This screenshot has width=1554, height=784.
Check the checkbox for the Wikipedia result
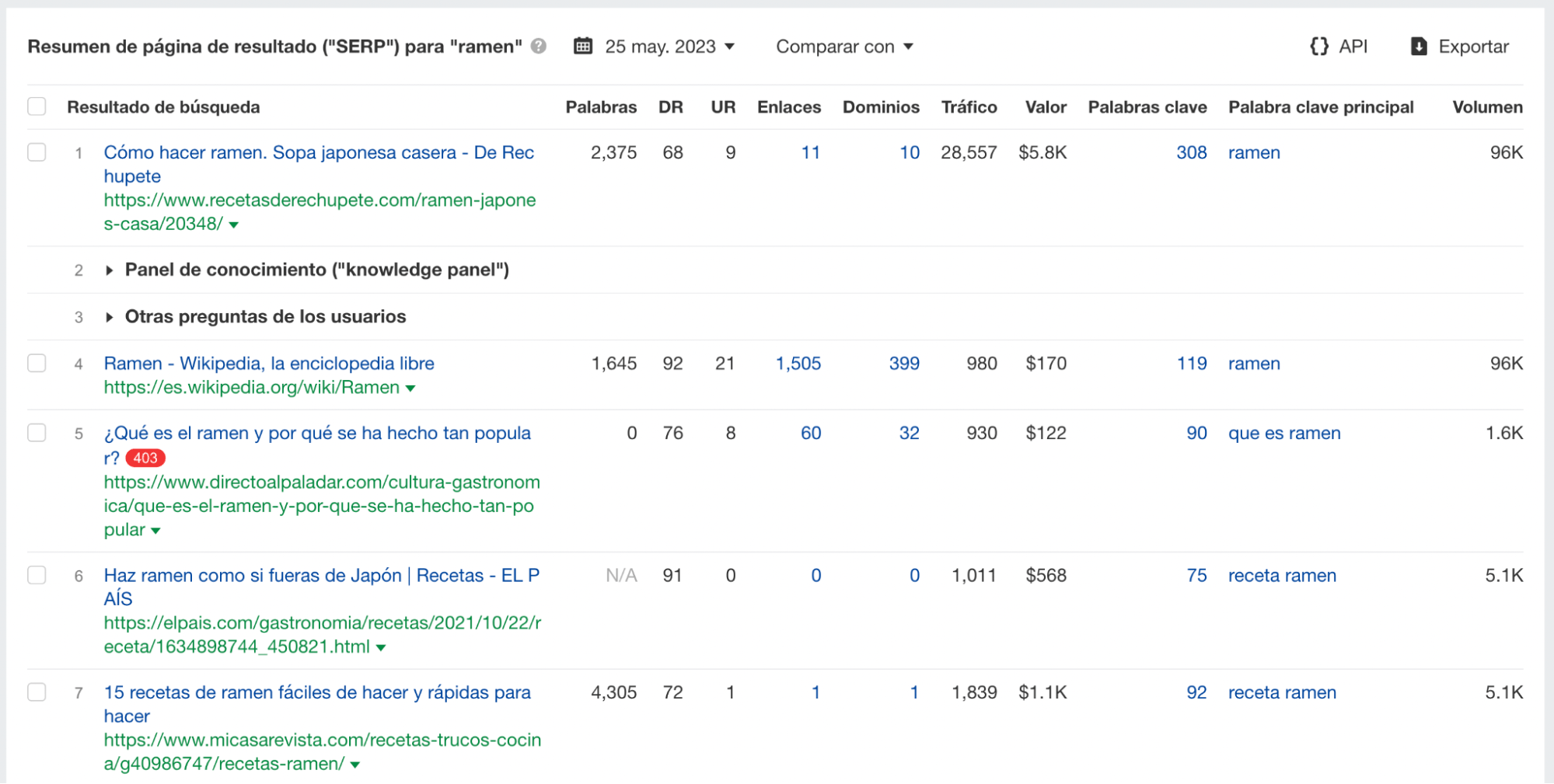[37, 362]
